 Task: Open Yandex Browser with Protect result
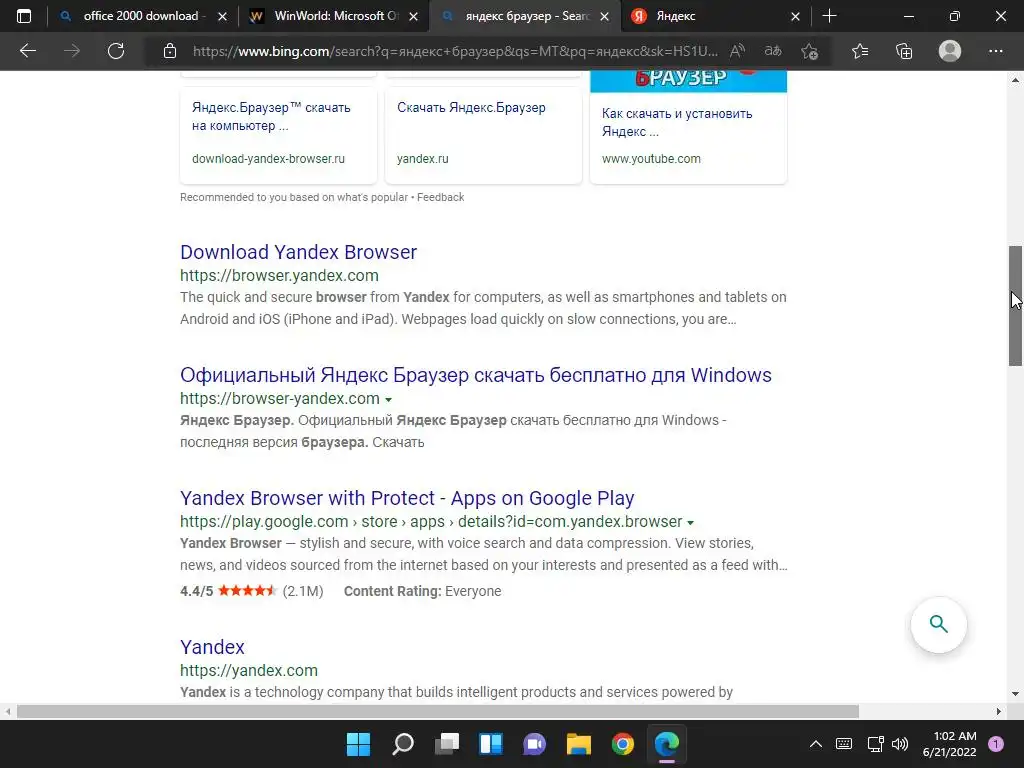407,498
